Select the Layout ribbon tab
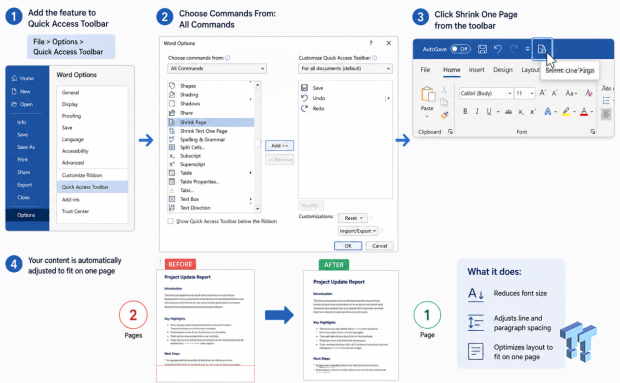 tap(530, 70)
